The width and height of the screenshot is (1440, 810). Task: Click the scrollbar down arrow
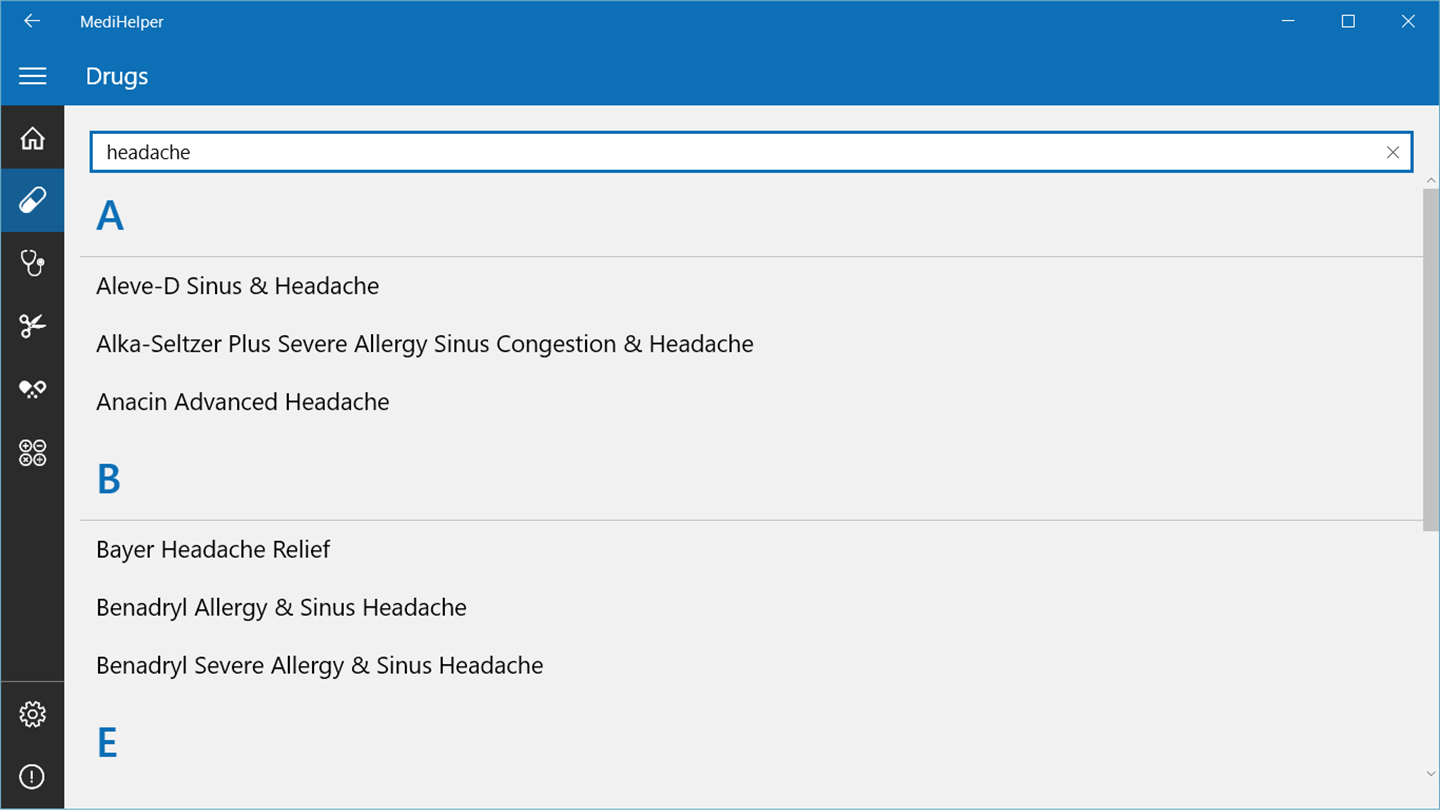click(x=1431, y=773)
